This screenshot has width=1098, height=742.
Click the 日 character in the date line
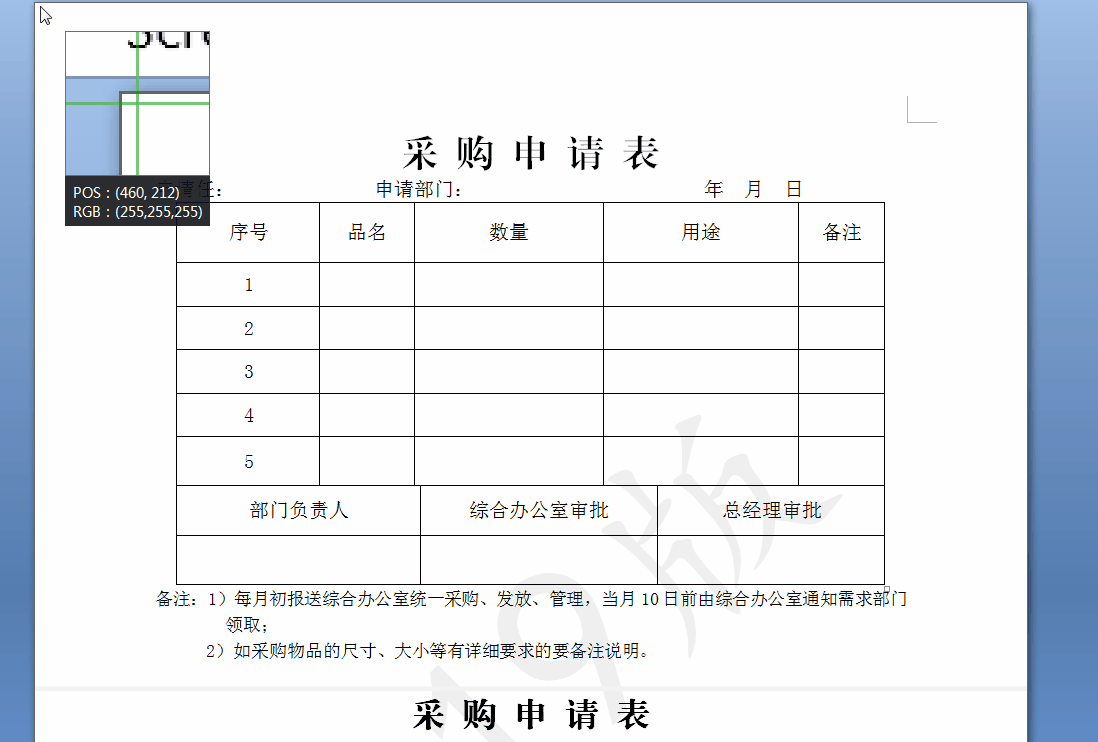(x=793, y=189)
